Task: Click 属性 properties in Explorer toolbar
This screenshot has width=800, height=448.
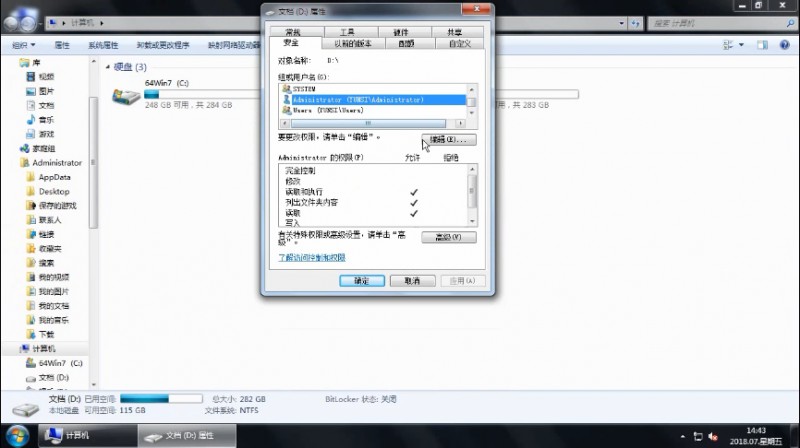Action: pyautogui.click(x=62, y=45)
